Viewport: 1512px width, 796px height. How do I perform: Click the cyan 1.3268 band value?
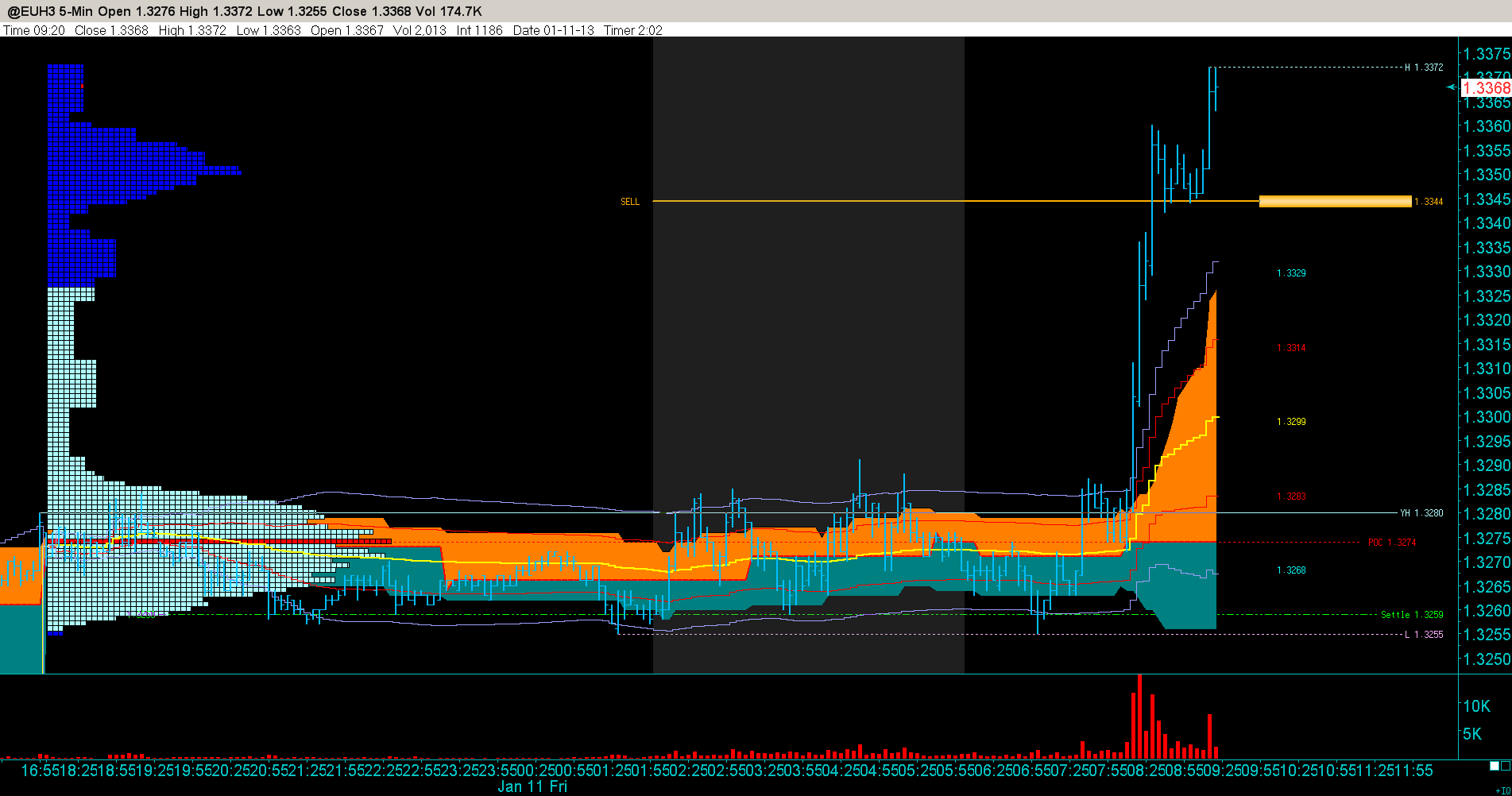coord(1291,570)
